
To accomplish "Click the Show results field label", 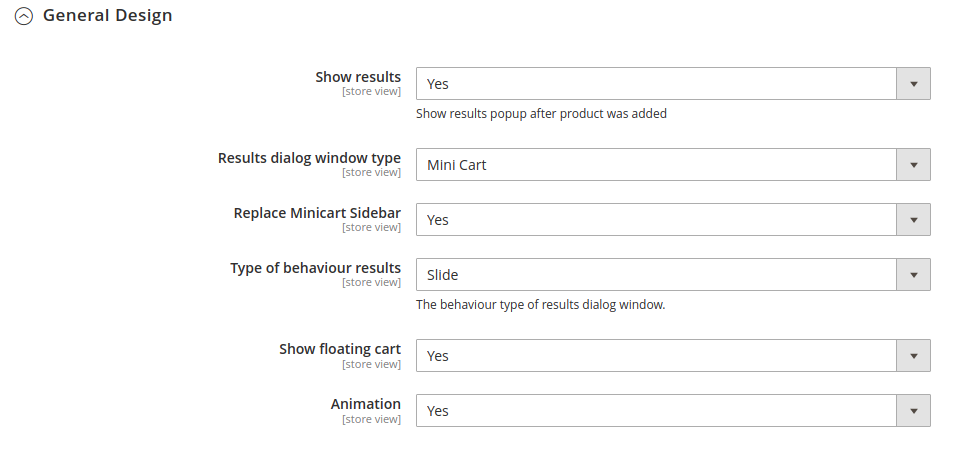I will pos(358,77).
